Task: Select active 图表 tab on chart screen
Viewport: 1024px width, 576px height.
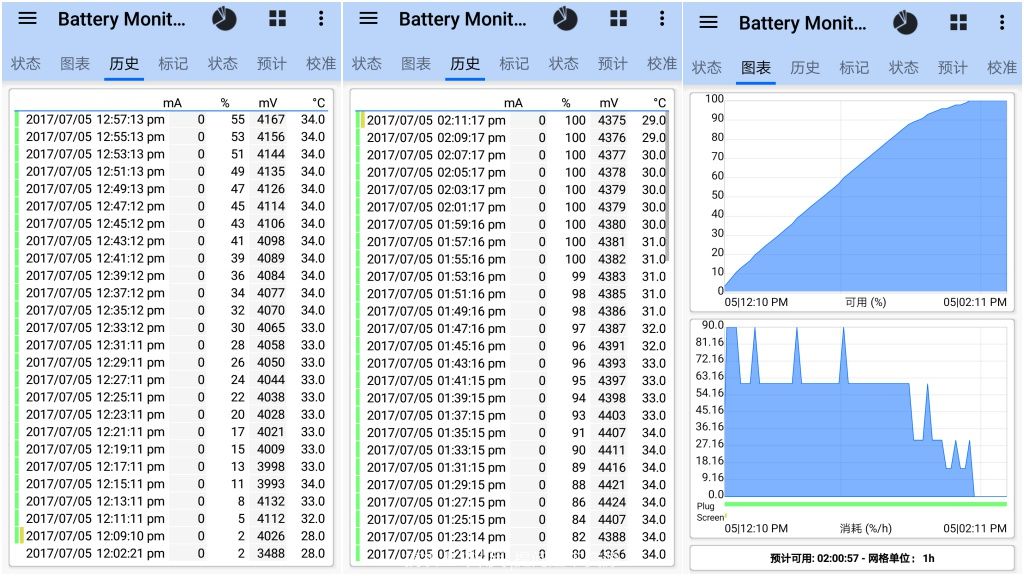Action: click(x=756, y=67)
